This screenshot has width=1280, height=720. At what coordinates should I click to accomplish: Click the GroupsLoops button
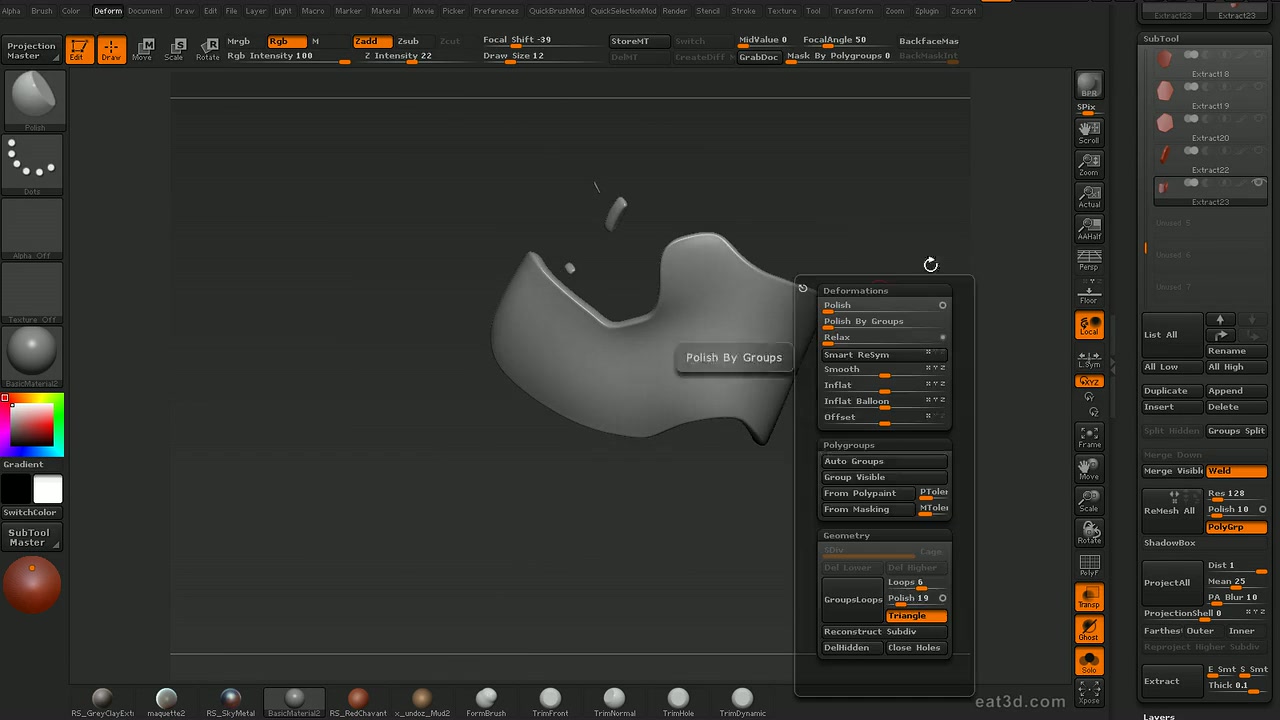(x=853, y=599)
